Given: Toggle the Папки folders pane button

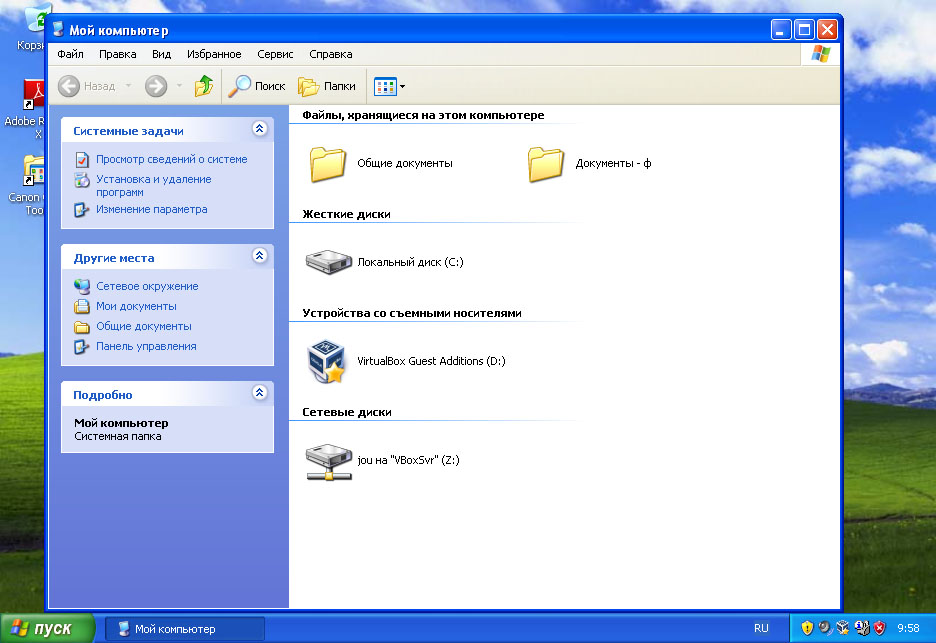Looking at the screenshot, I should 327,86.
